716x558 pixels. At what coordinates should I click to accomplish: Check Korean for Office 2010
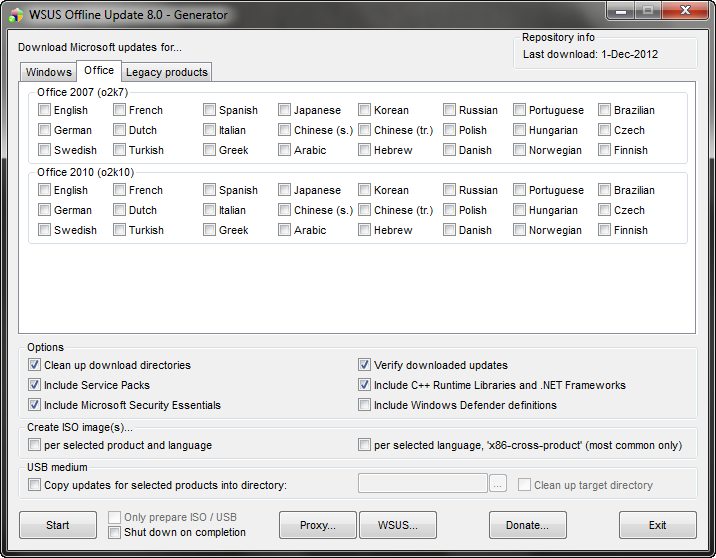point(364,190)
